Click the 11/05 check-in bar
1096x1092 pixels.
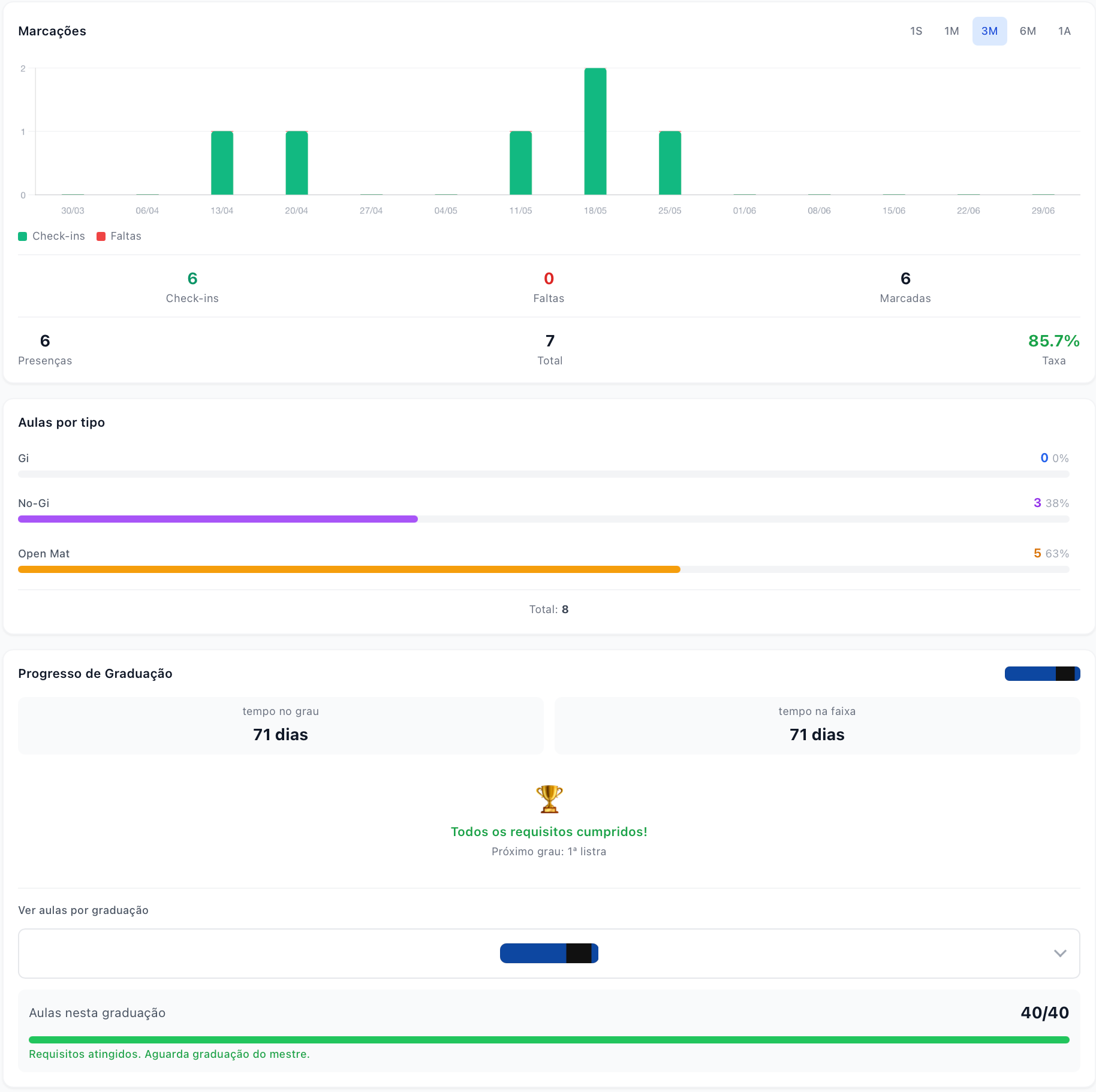[x=520, y=163]
